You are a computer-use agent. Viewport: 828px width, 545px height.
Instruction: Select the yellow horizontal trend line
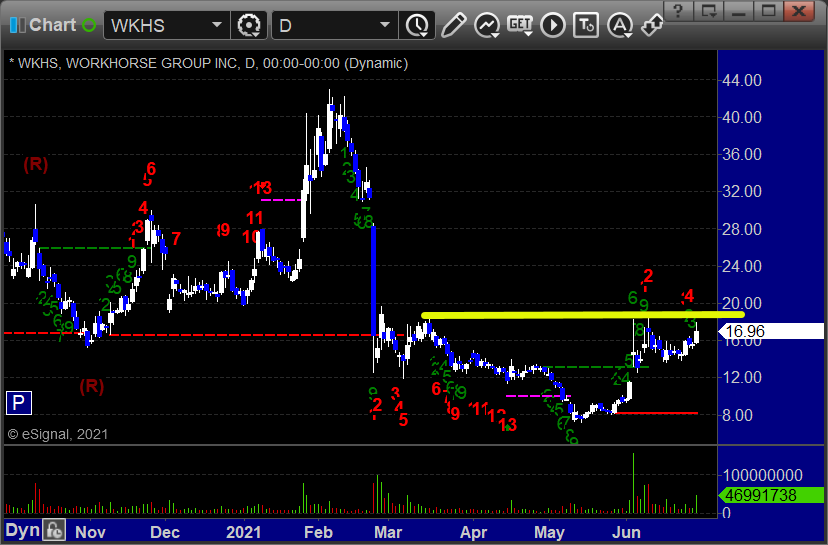coord(583,315)
